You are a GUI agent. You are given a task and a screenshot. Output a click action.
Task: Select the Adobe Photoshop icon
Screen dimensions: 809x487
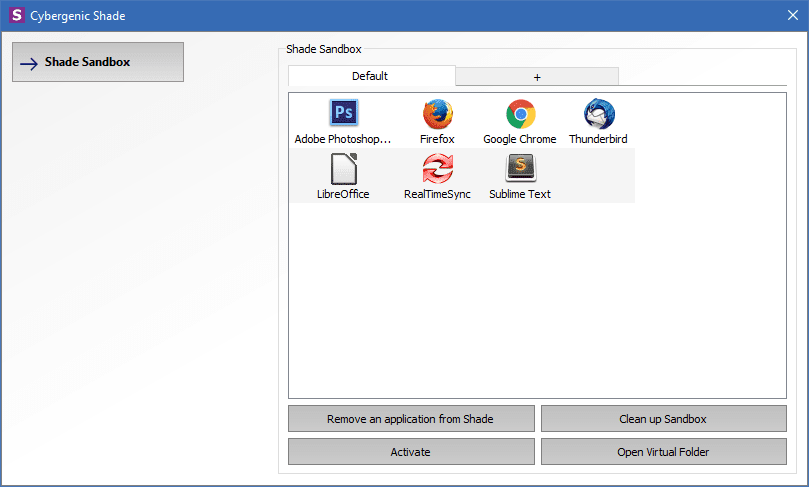tap(344, 112)
